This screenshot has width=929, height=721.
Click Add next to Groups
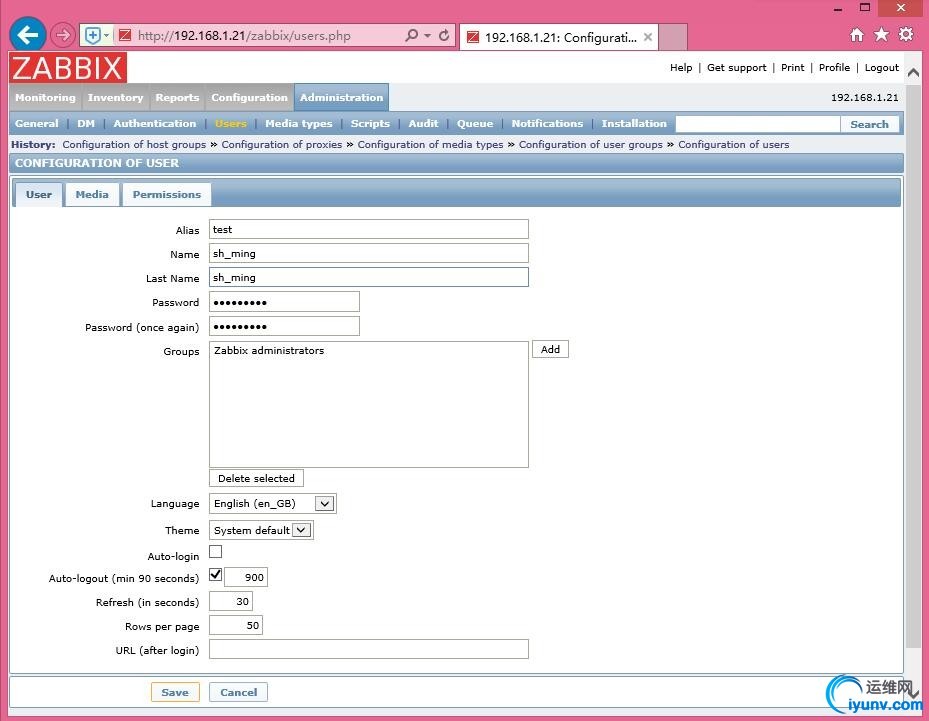click(550, 350)
